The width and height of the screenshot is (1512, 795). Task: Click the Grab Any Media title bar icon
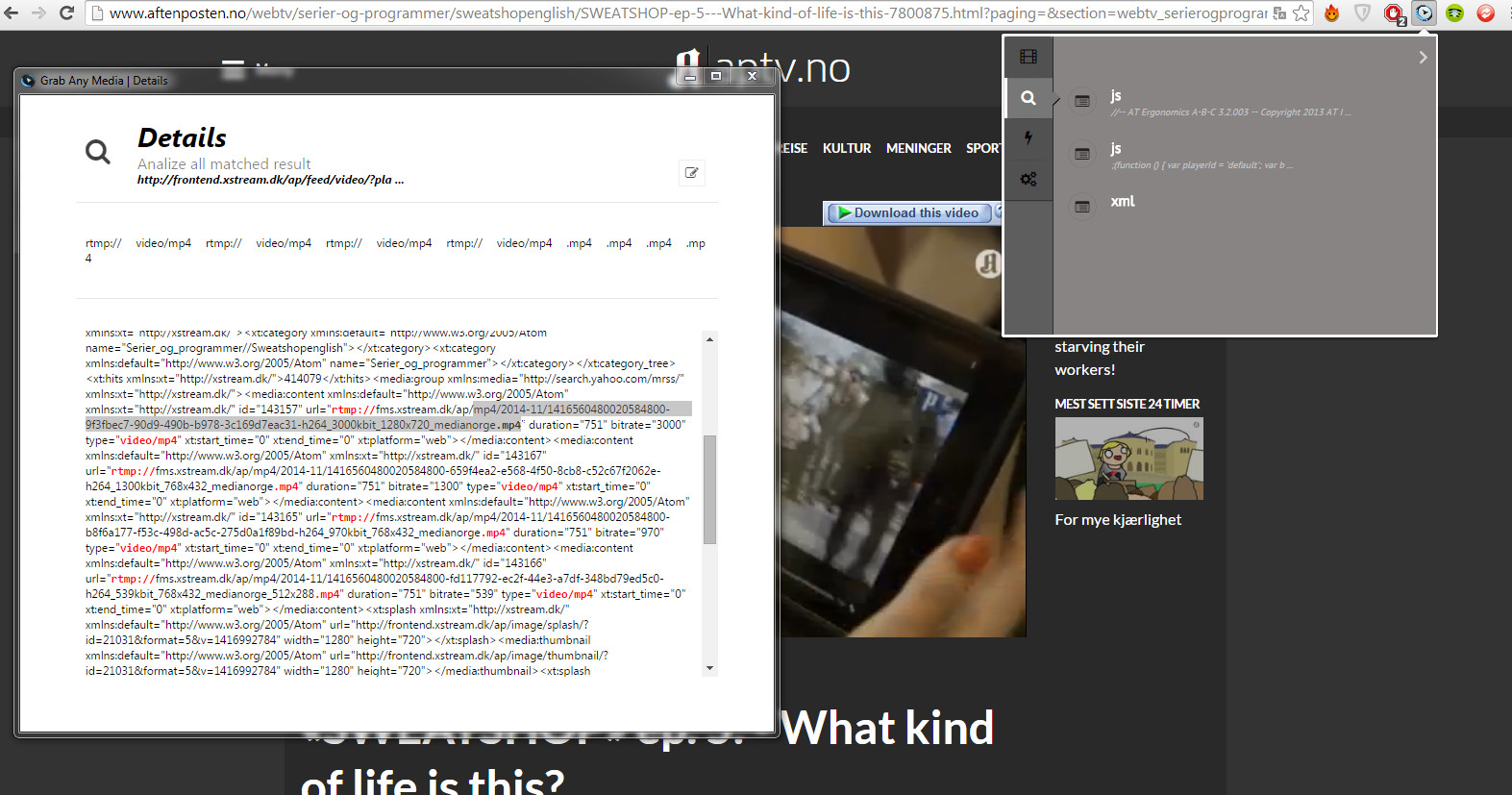[x=28, y=81]
